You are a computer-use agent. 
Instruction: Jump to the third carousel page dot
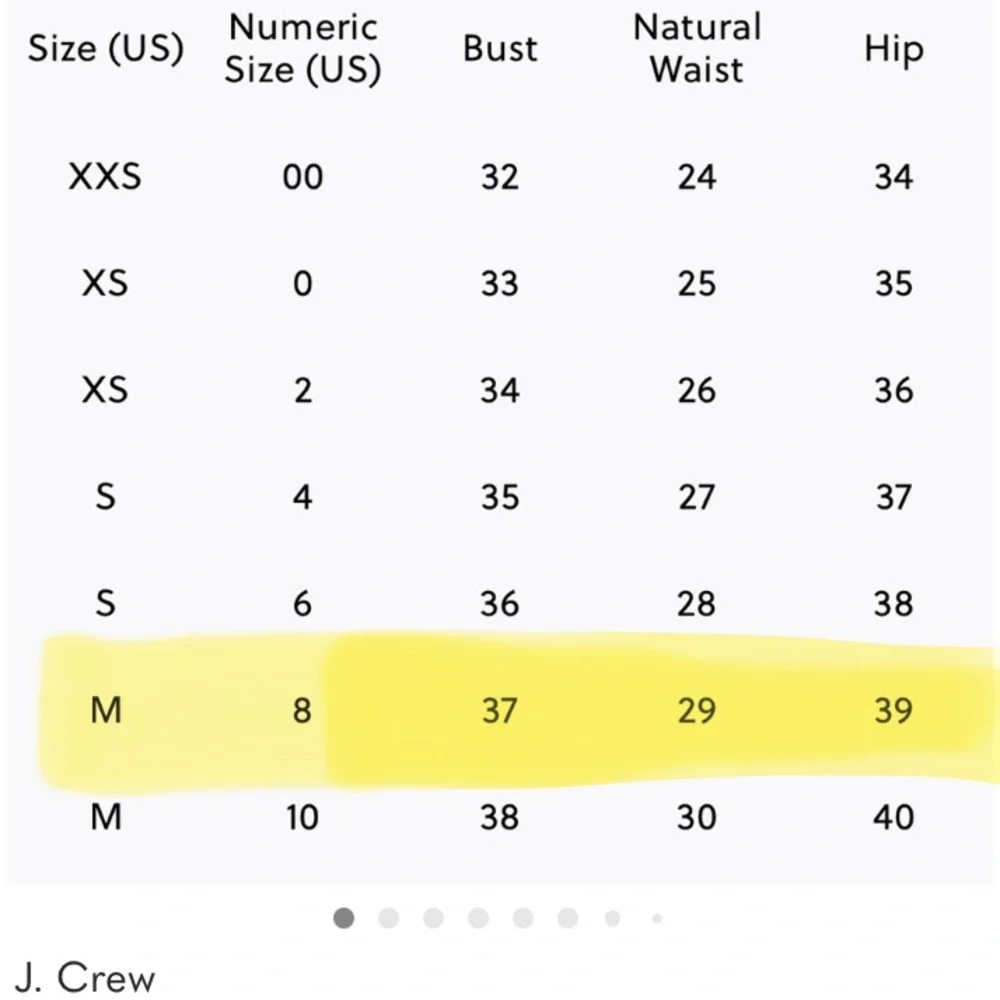[433, 918]
